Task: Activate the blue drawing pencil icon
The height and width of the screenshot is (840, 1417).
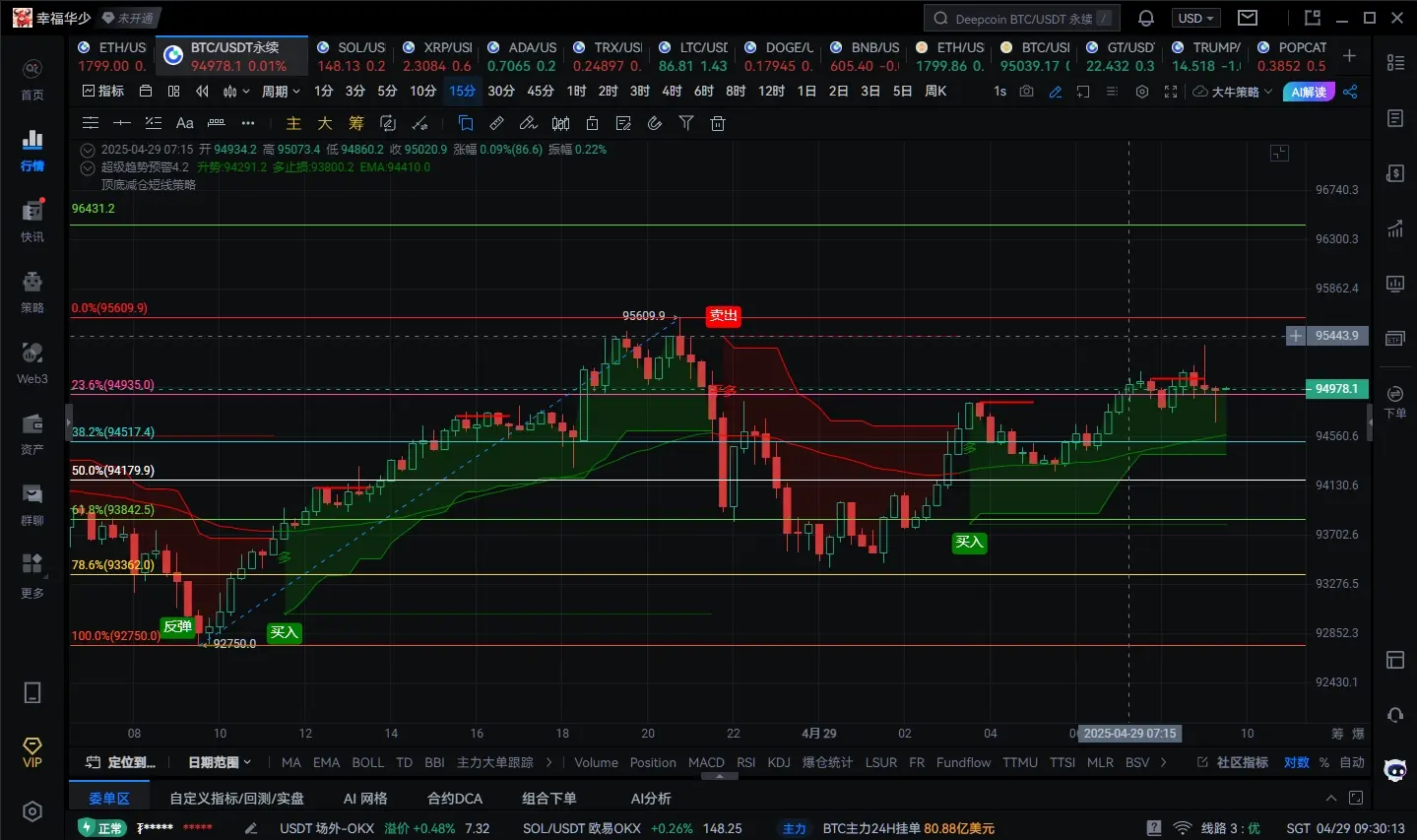Action: point(1056,92)
